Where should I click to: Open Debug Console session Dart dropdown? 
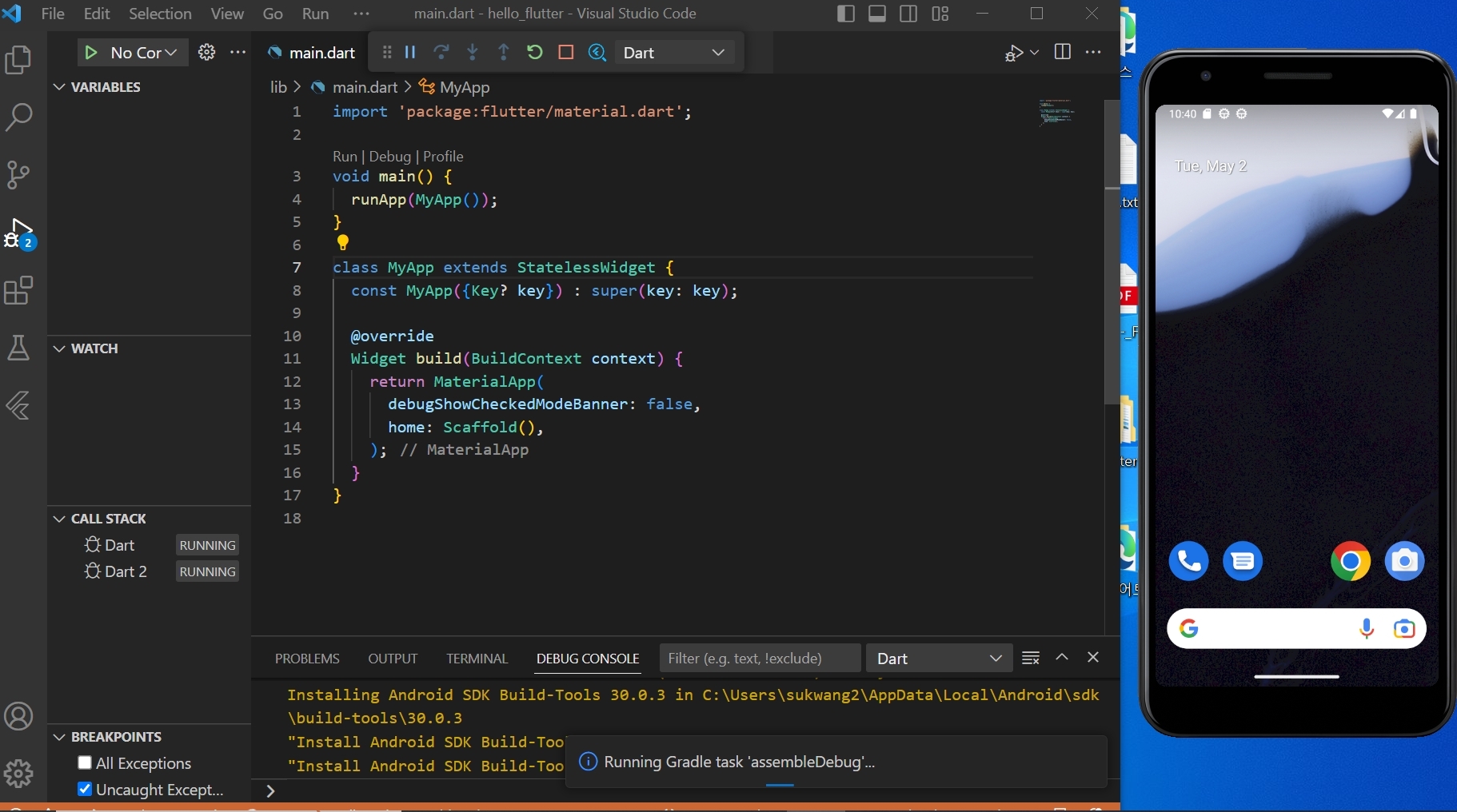[940, 658]
